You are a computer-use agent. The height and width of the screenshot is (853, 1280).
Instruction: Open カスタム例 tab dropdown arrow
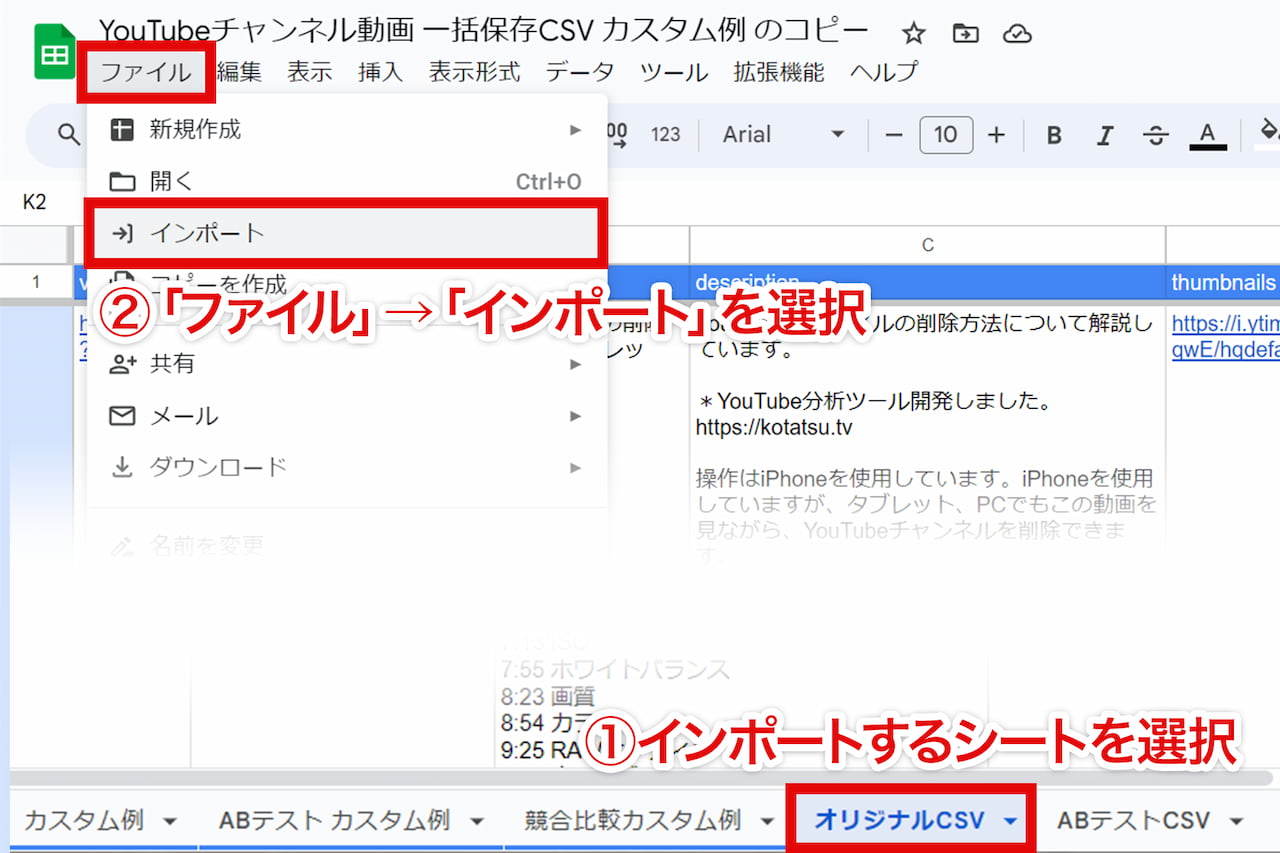169,822
